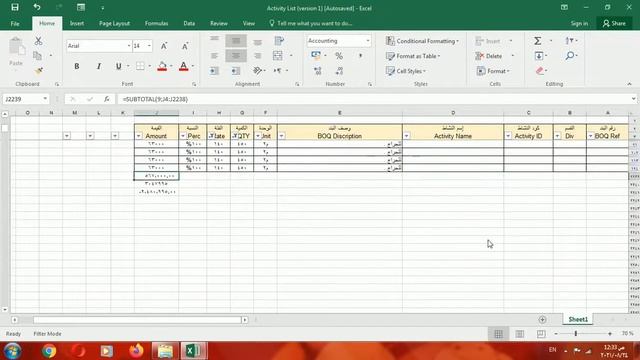
Task: Open the BOQ Discription column filter dropdown
Action: [282, 136]
